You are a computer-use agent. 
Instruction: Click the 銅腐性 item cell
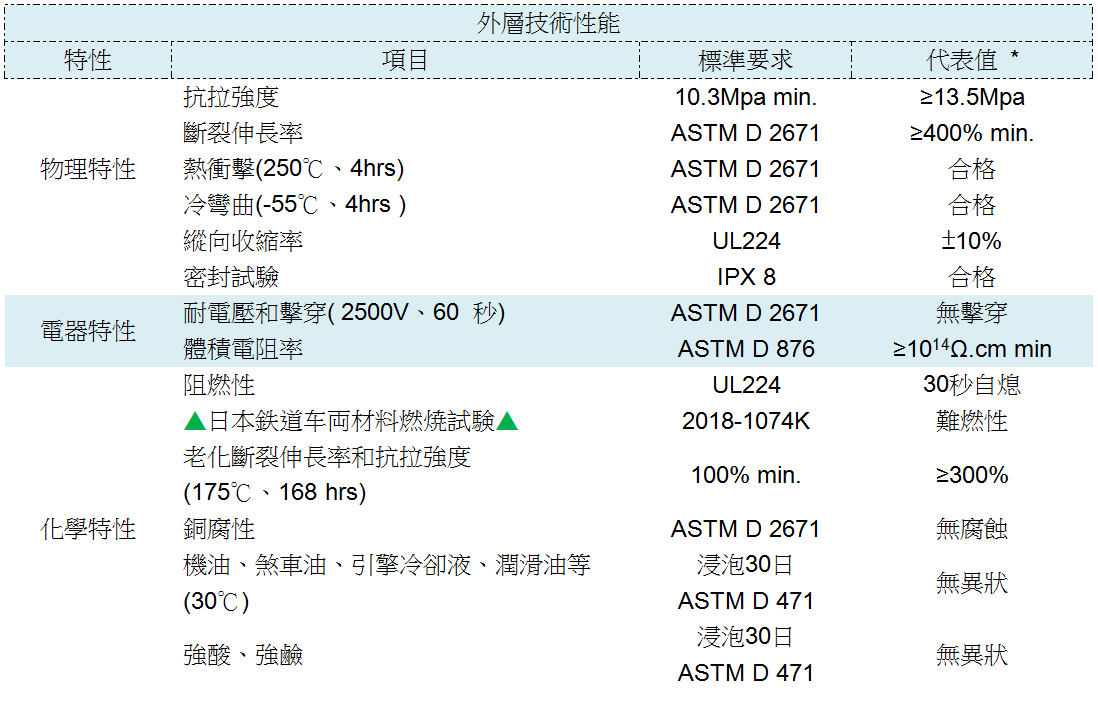(219, 529)
